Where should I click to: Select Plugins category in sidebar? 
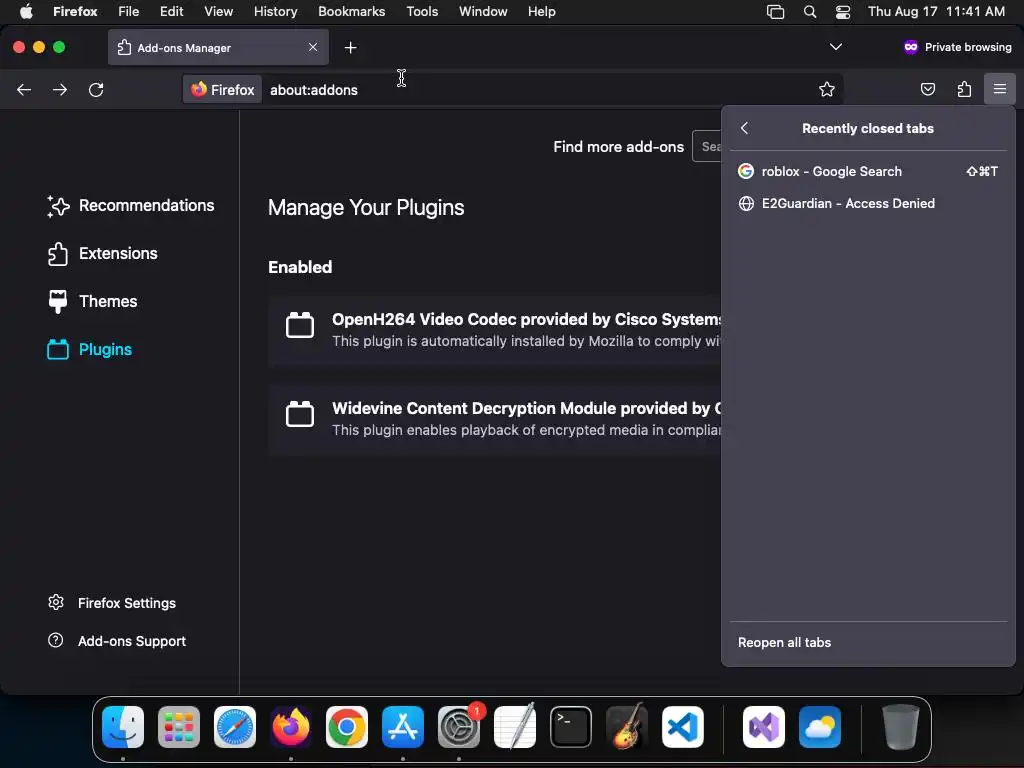[89, 349]
